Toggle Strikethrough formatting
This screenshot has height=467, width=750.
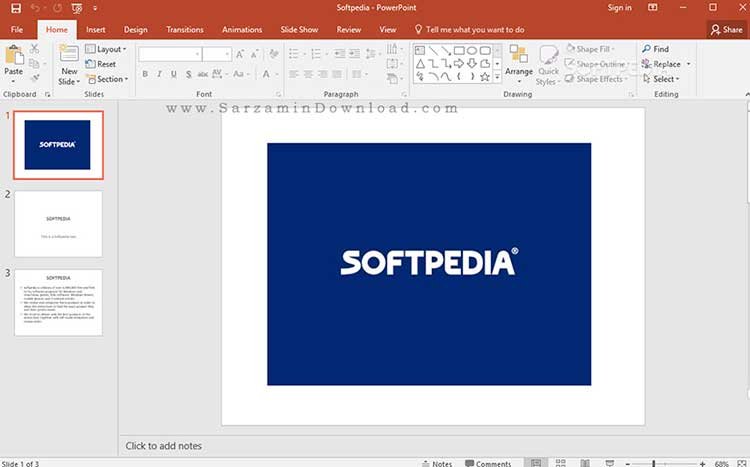point(203,74)
